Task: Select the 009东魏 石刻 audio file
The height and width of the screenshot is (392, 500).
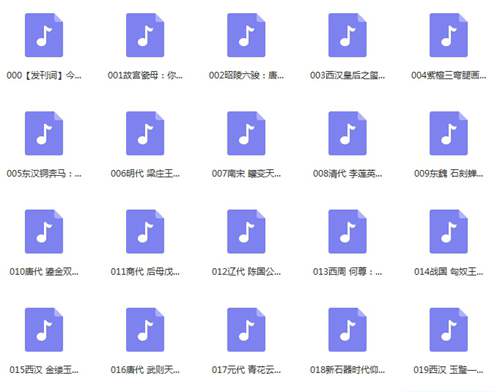Action: pyautogui.click(x=449, y=133)
